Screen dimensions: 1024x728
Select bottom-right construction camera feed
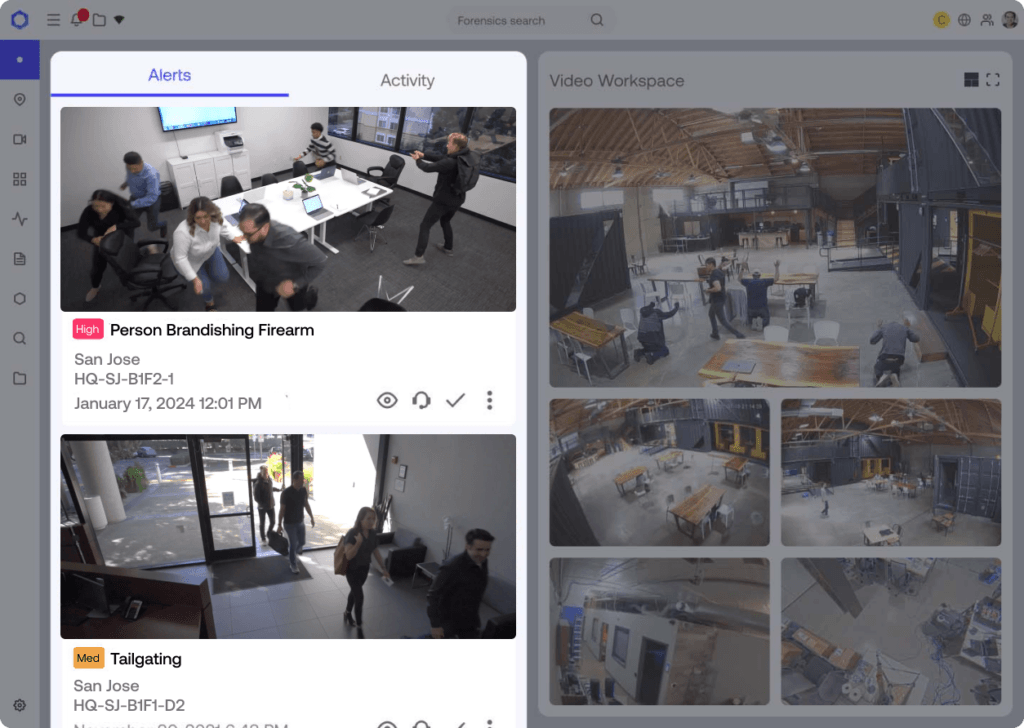click(891, 631)
